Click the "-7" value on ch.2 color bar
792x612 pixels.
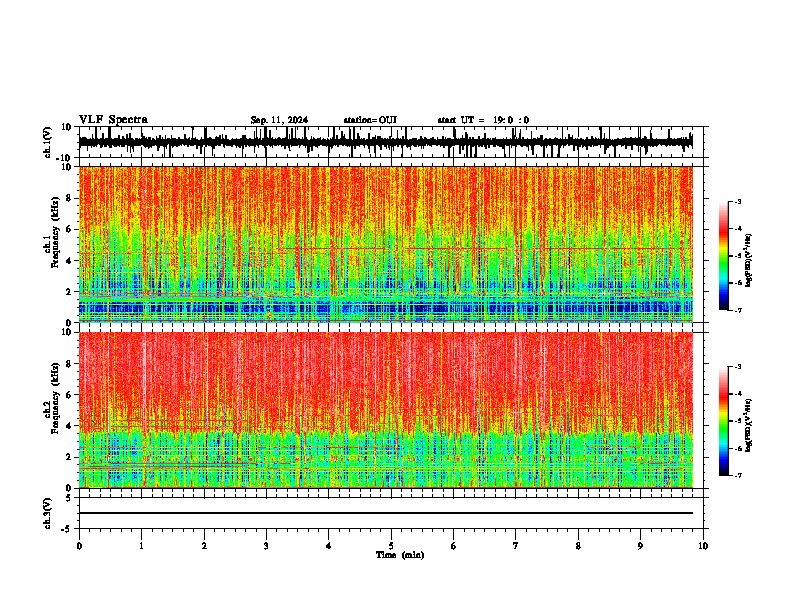coord(737,475)
